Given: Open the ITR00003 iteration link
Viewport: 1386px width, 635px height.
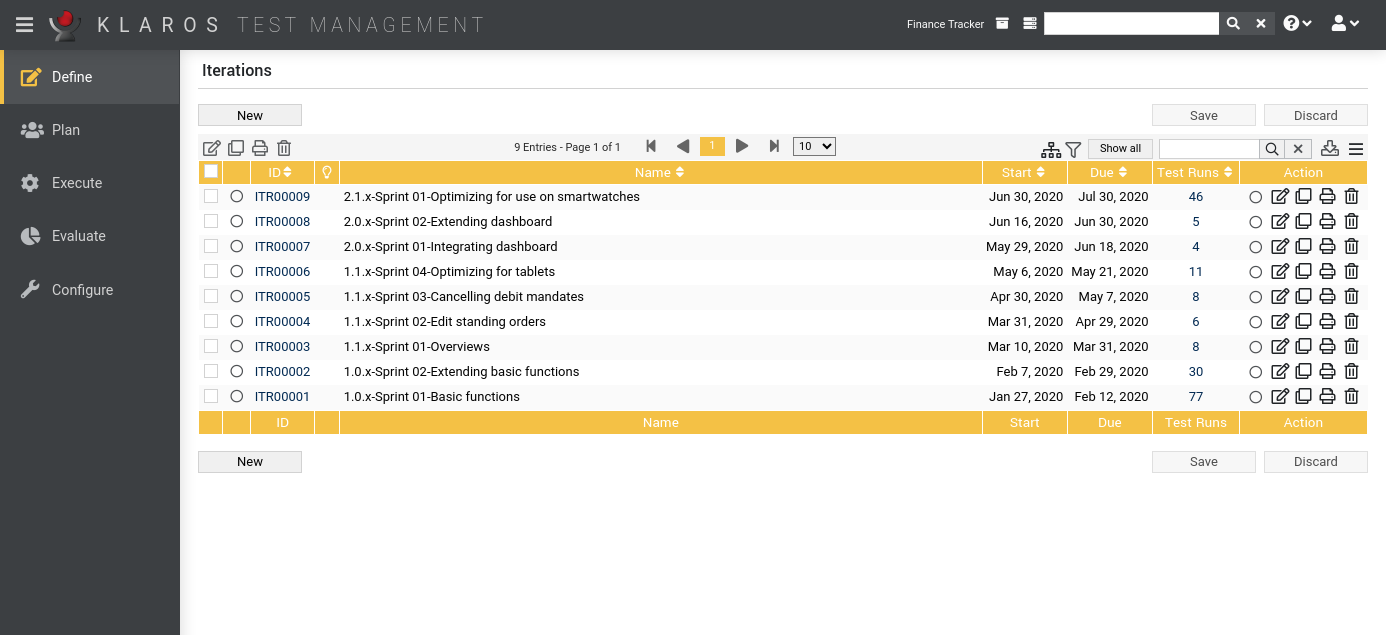Looking at the screenshot, I should 282,347.
